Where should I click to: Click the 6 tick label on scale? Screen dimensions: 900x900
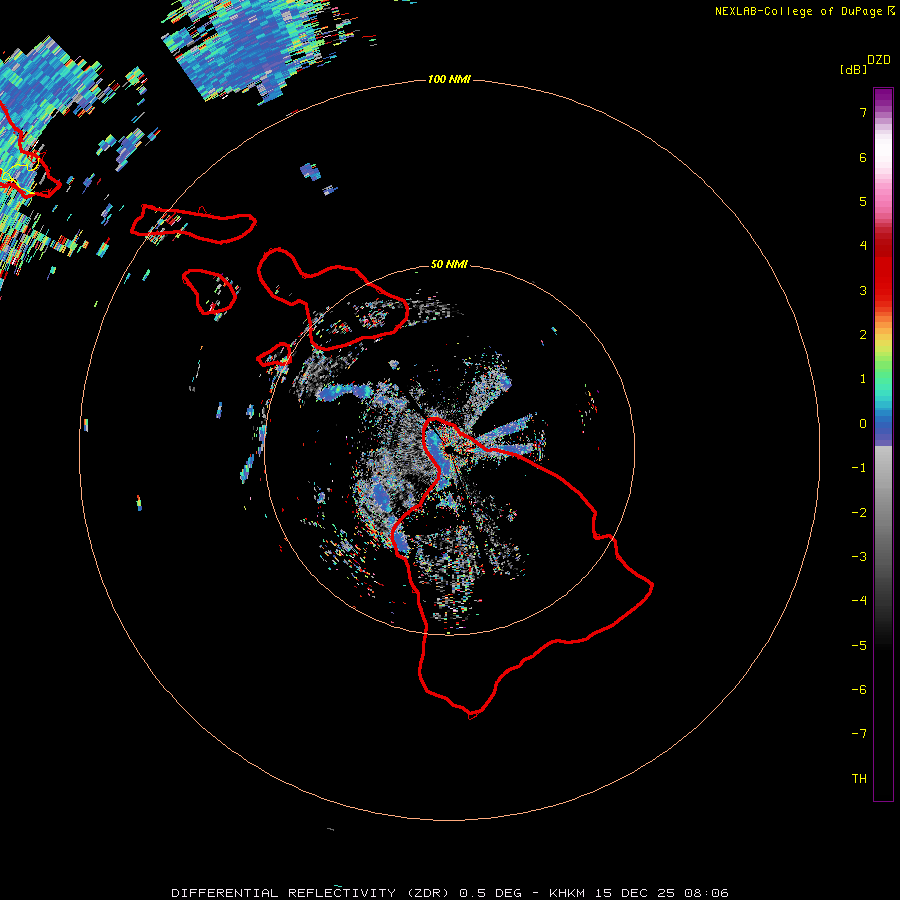(863, 157)
